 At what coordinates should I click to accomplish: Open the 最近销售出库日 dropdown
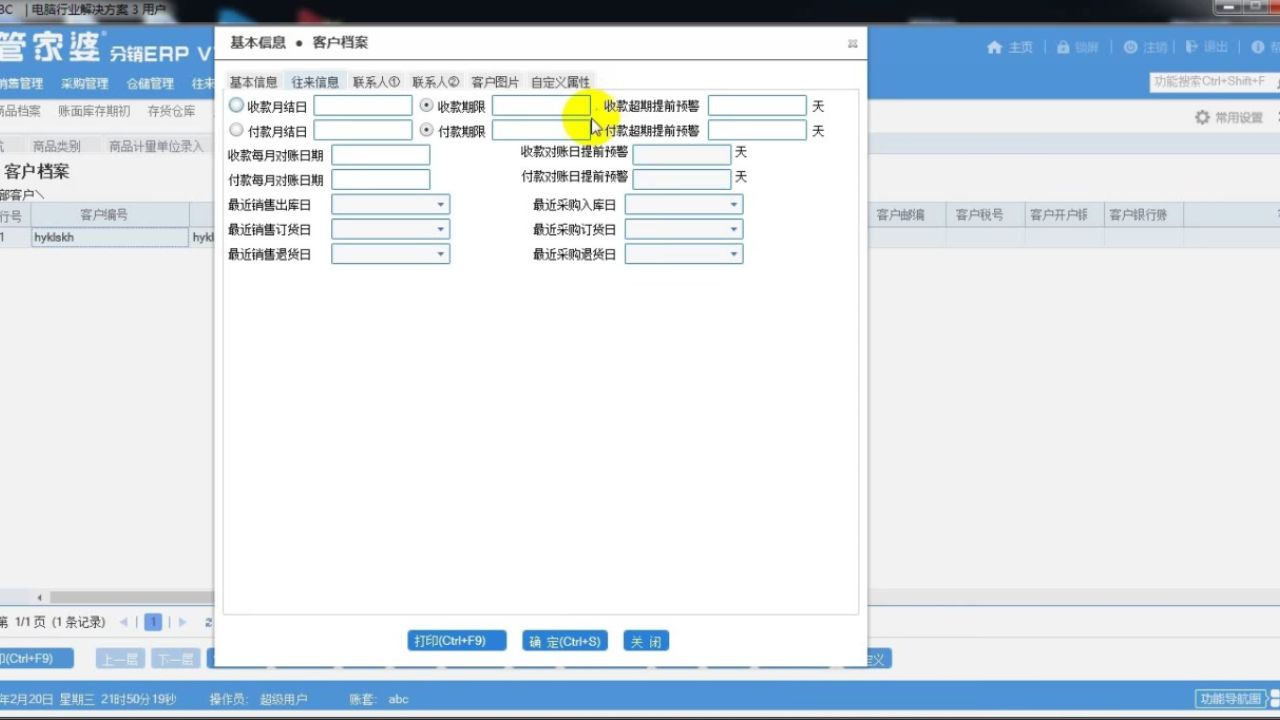pos(440,204)
